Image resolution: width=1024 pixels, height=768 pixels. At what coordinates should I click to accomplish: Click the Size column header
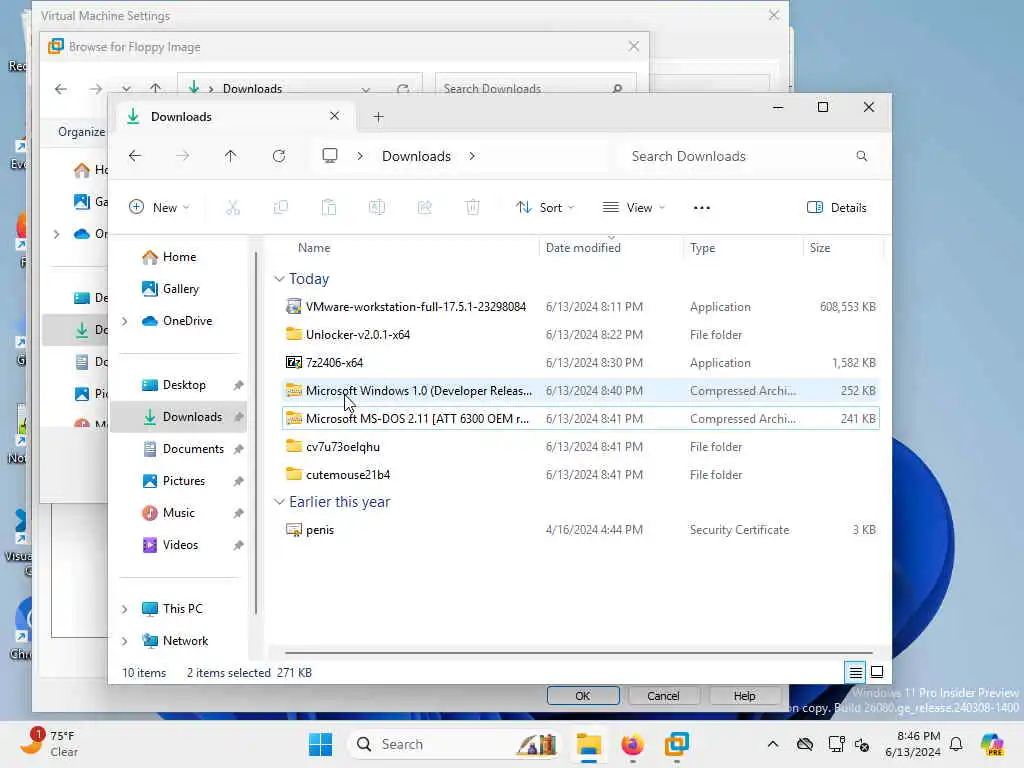point(843,248)
